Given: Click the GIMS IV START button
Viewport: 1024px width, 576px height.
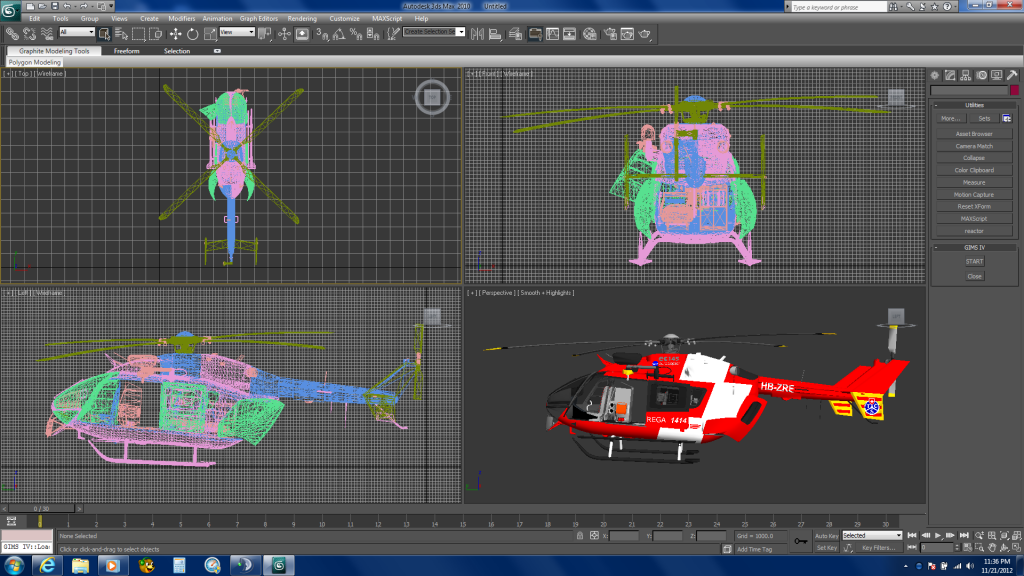Looking at the screenshot, I should [x=974, y=262].
